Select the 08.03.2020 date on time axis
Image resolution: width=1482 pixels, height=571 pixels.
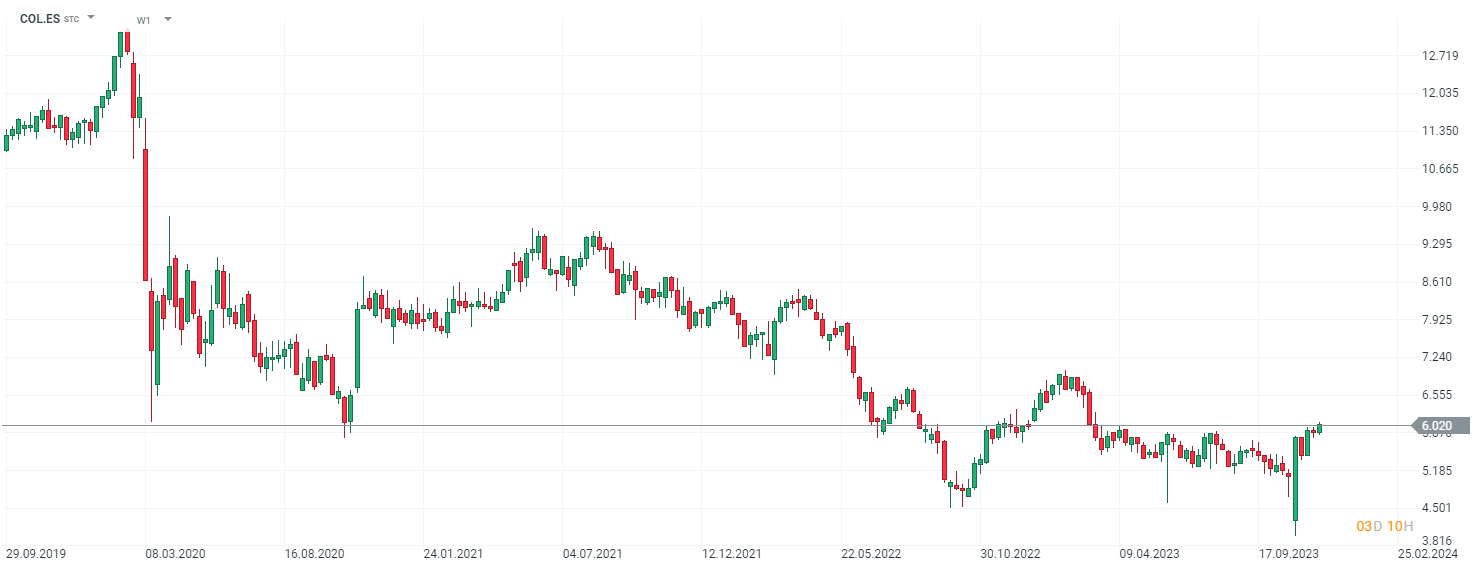[x=175, y=552]
